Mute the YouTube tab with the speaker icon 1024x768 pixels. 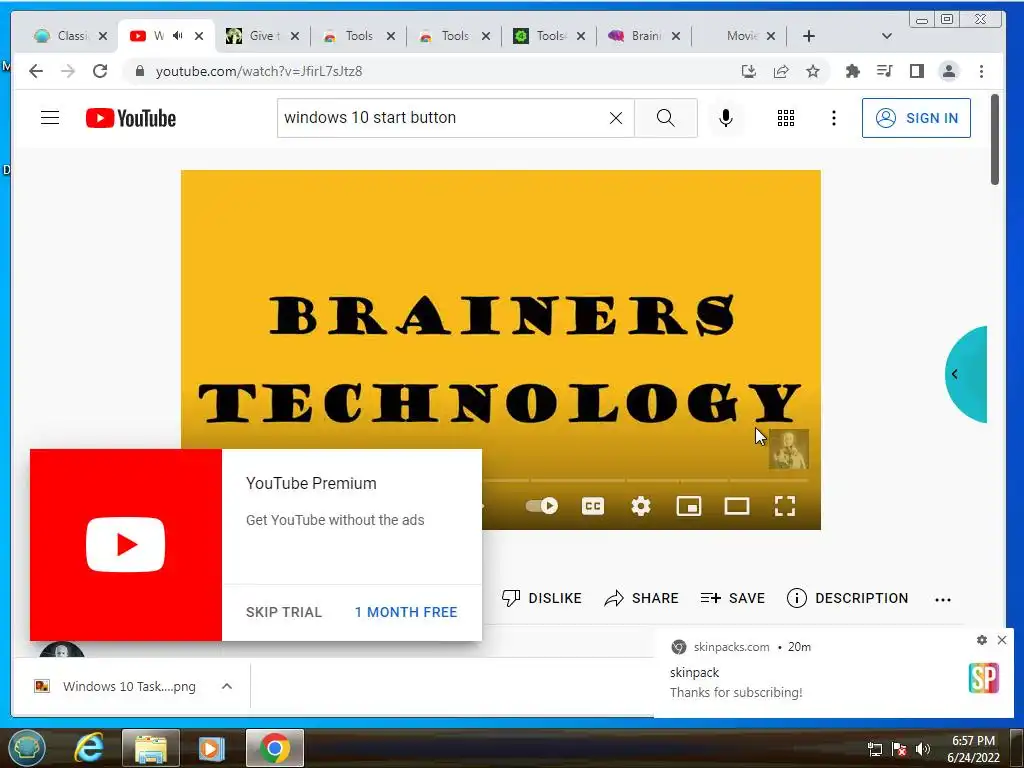tap(178, 36)
